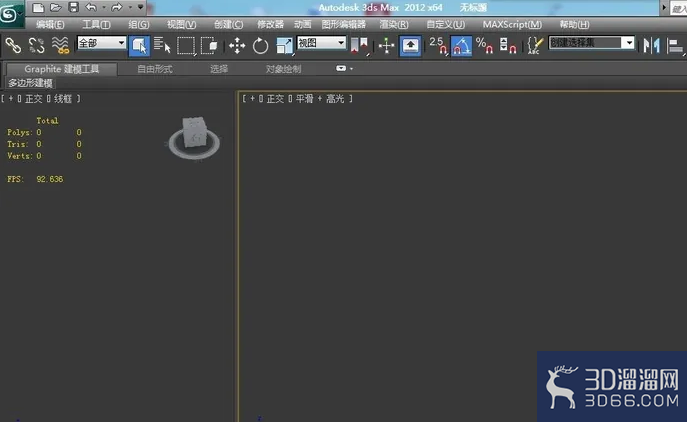
Task: Switch to 选择 ribbon tab
Action: coord(219,69)
